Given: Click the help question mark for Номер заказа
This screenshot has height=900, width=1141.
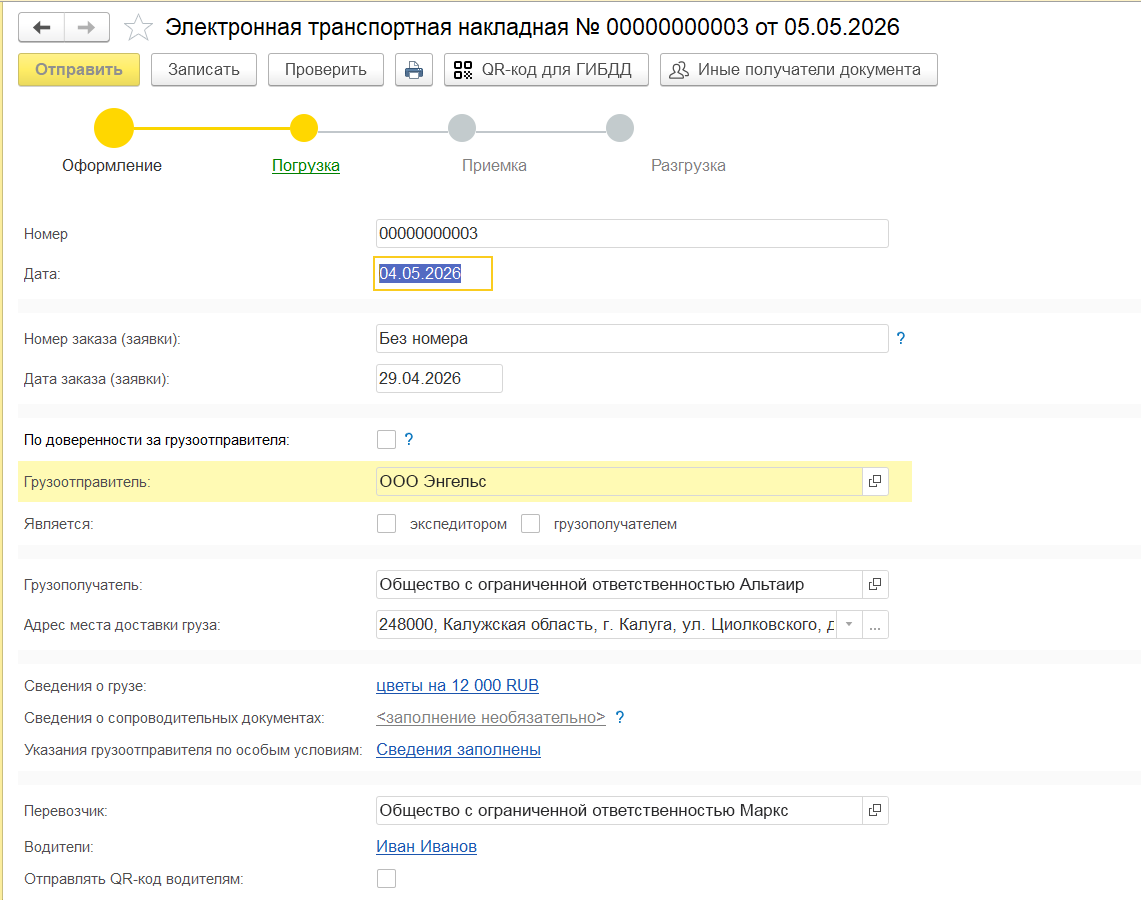Looking at the screenshot, I should [901, 338].
